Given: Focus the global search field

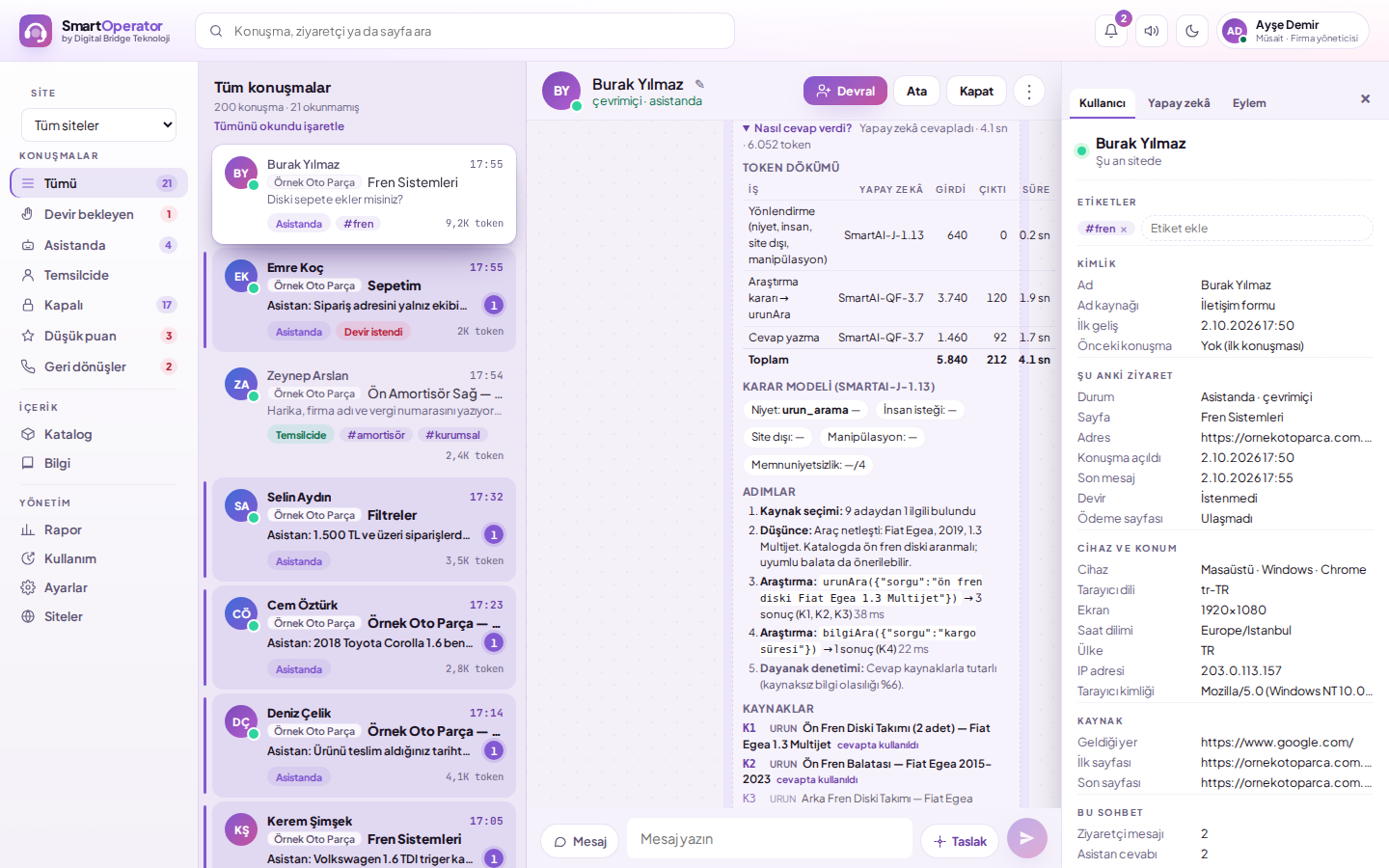Looking at the screenshot, I should click(x=465, y=31).
